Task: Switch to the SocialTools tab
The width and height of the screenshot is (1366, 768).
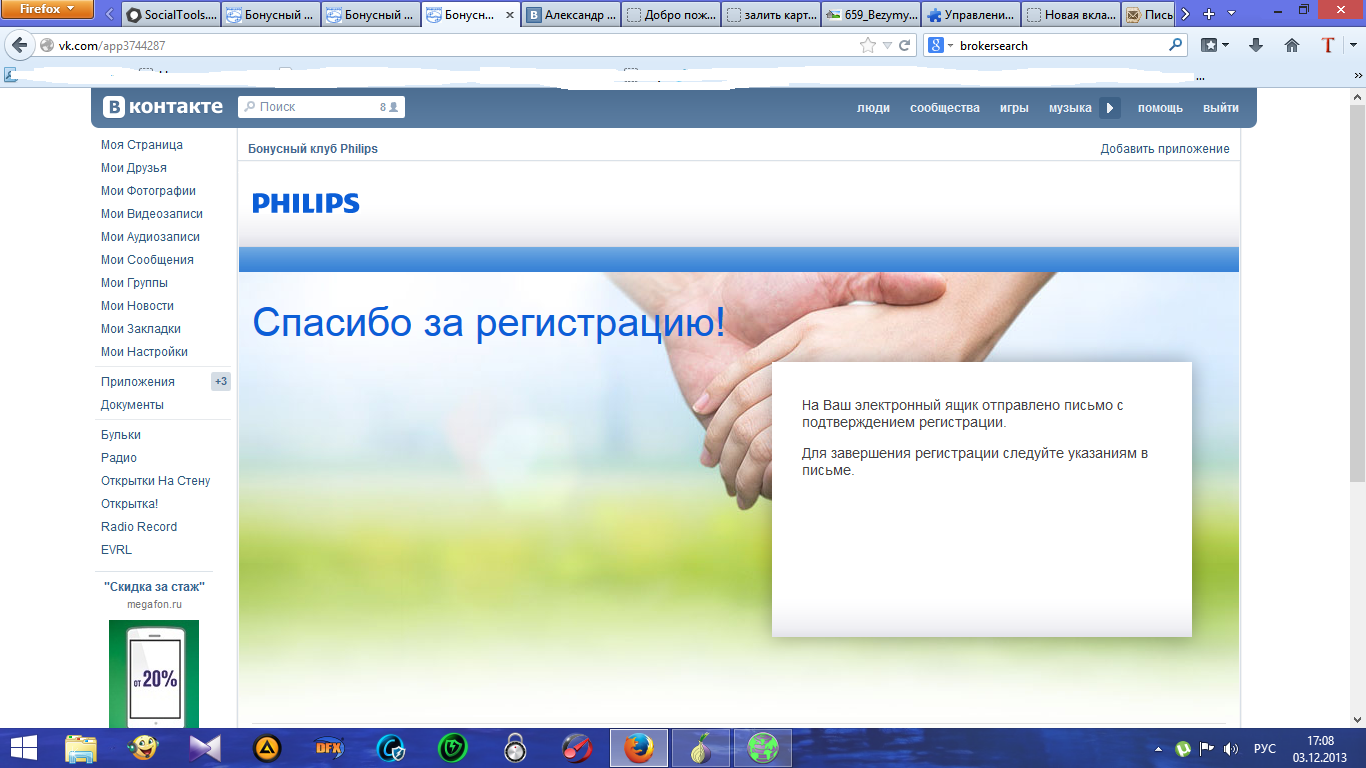Action: coord(170,15)
